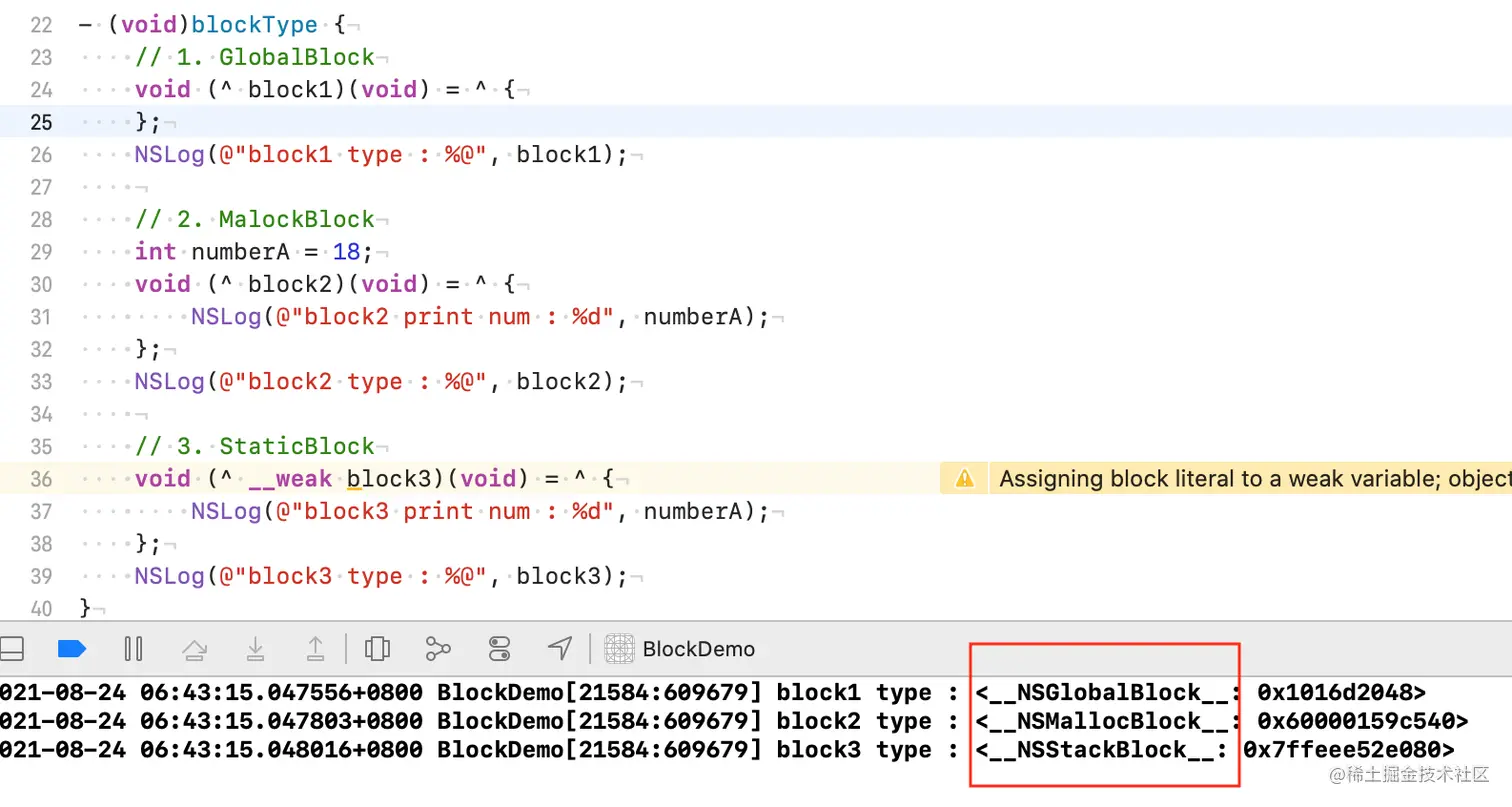Click the NSLog call on line 26
This screenshot has width=1512, height=807.
(171, 155)
